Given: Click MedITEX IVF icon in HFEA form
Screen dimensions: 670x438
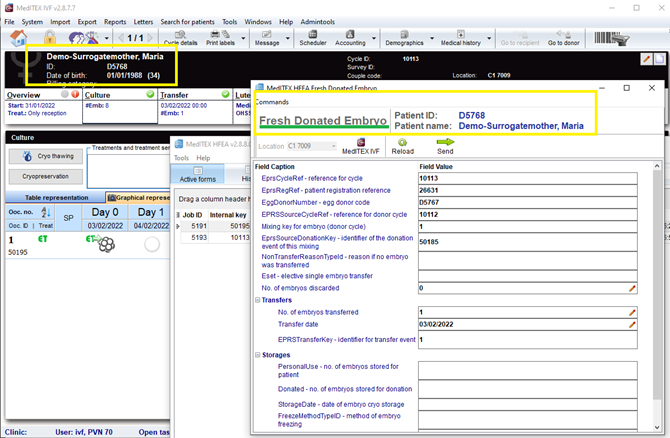Looking at the screenshot, I should (361, 146).
